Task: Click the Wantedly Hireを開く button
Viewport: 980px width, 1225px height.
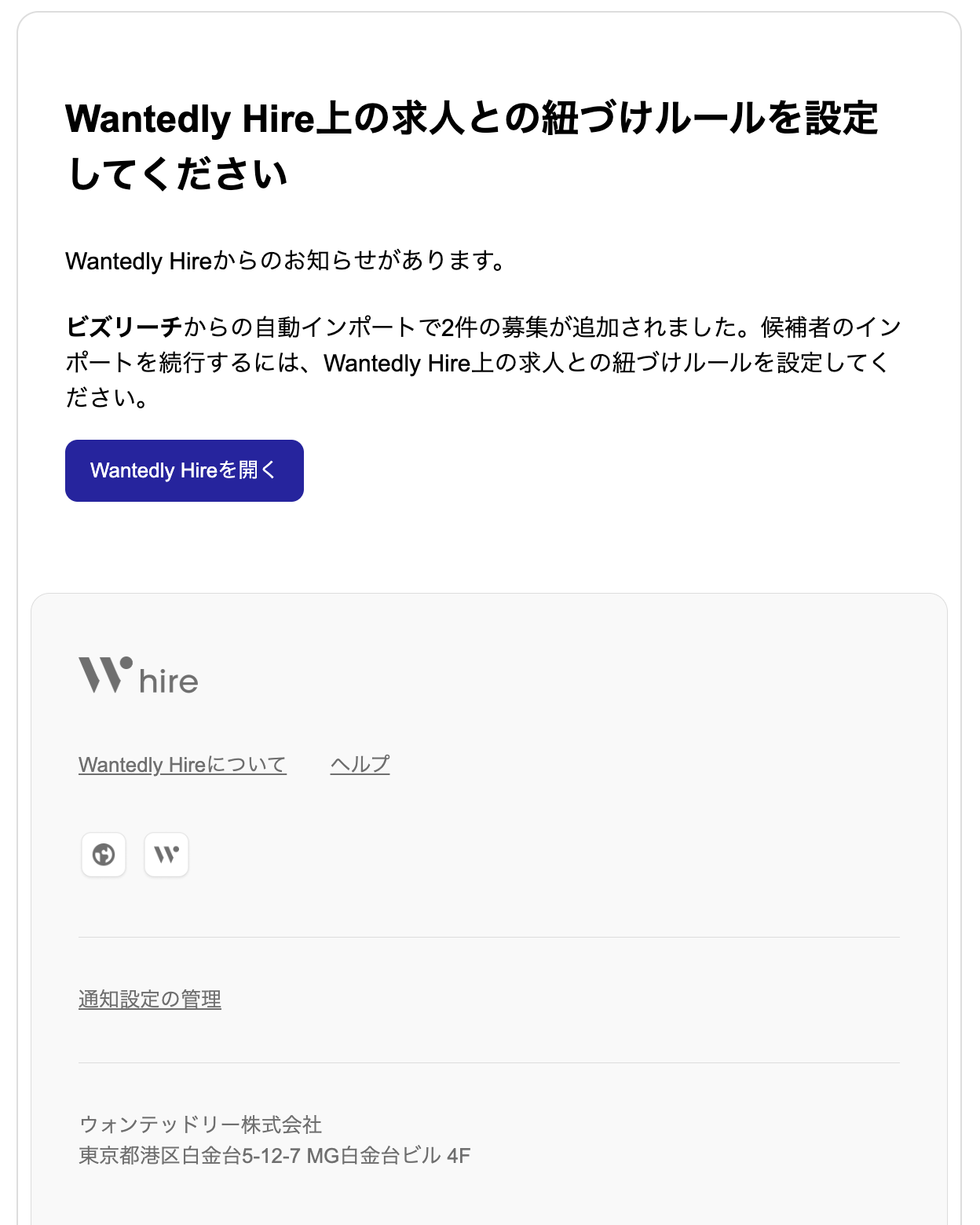Action: 185,470
